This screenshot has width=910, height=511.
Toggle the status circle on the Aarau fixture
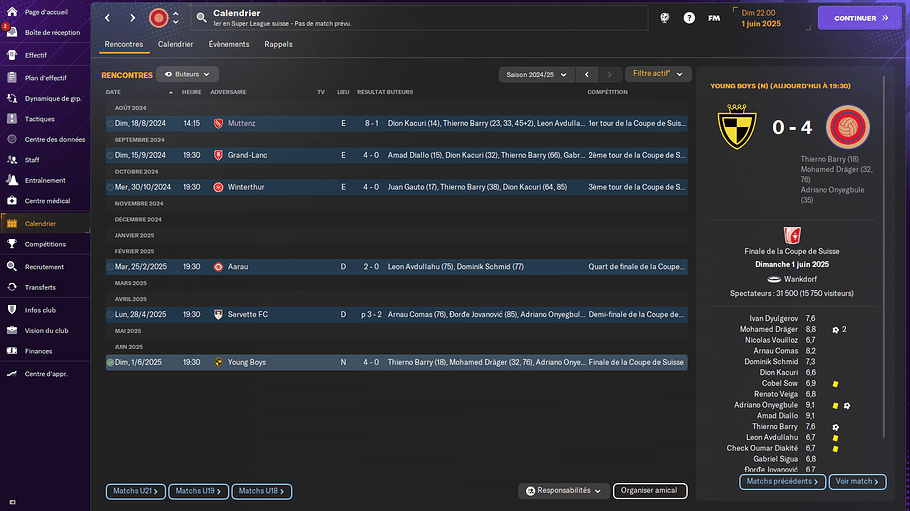[110, 267]
